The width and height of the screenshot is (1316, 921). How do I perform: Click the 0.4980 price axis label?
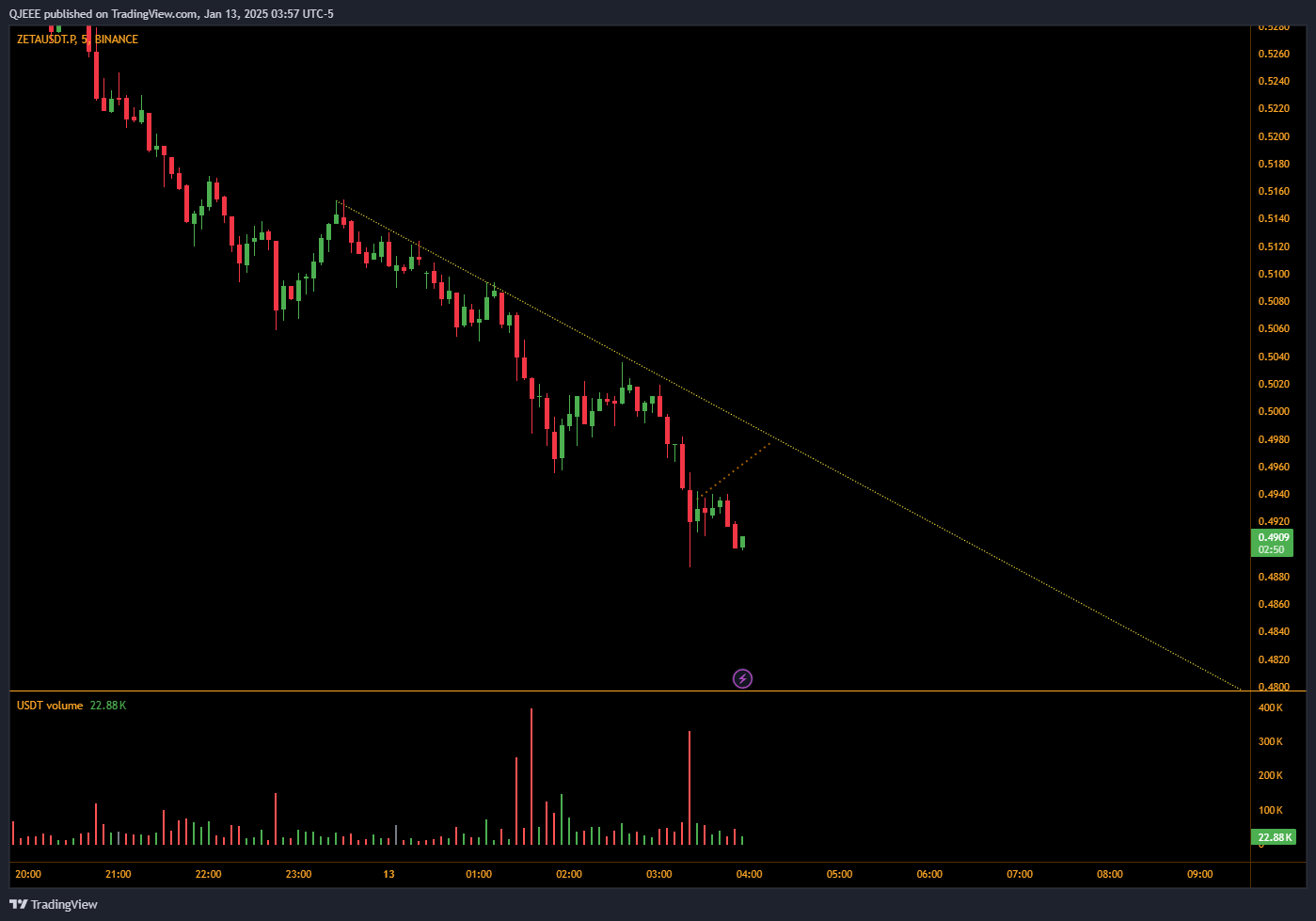[x=1274, y=439]
